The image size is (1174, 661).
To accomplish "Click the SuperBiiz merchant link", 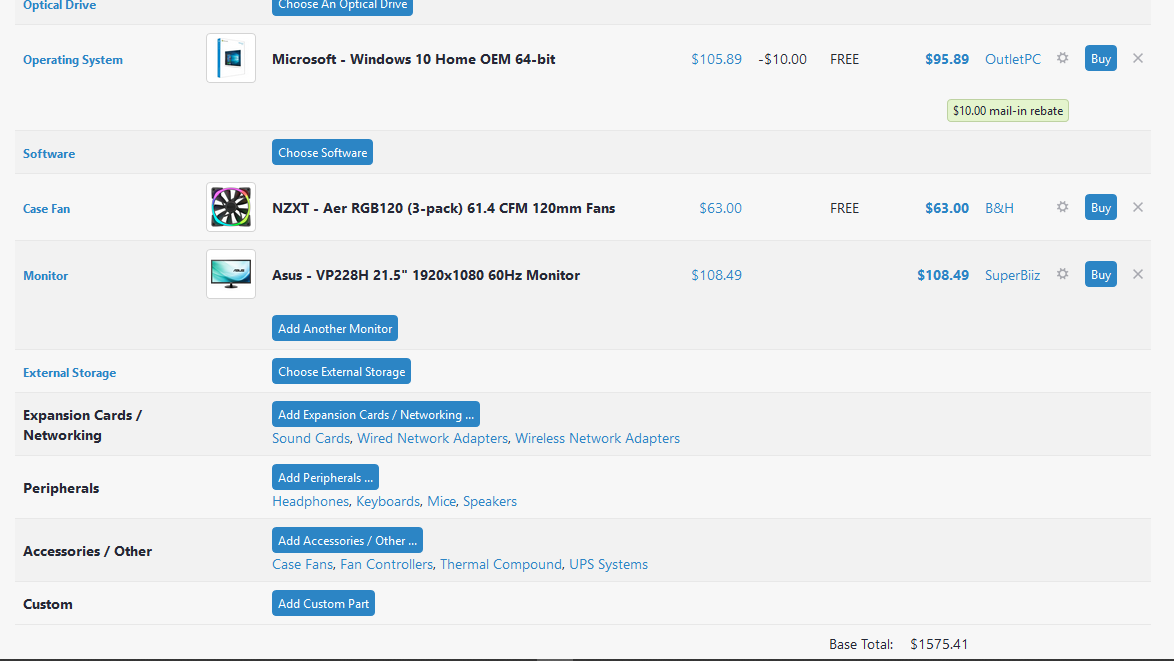I will pos(1012,275).
